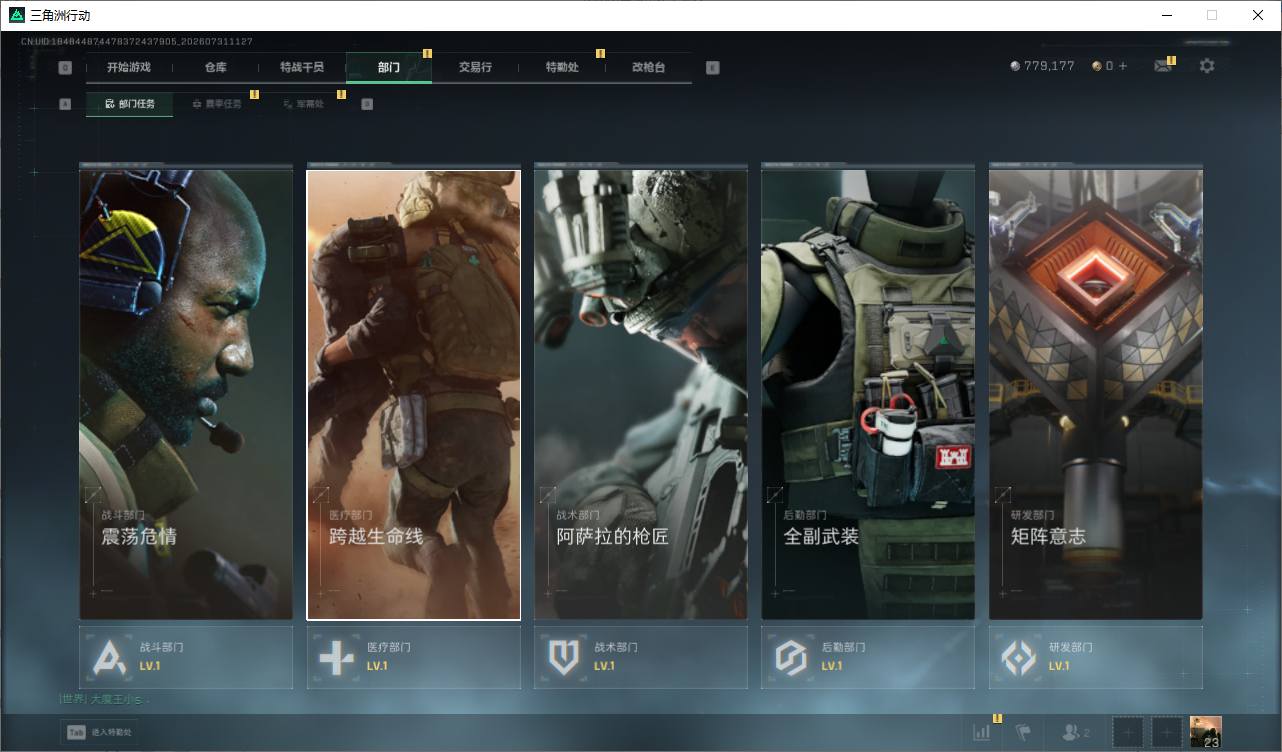The width and height of the screenshot is (1282, 752).
Task: Open the 阿萨拉的枪匠 tactical department card
Action: [641, 394]
